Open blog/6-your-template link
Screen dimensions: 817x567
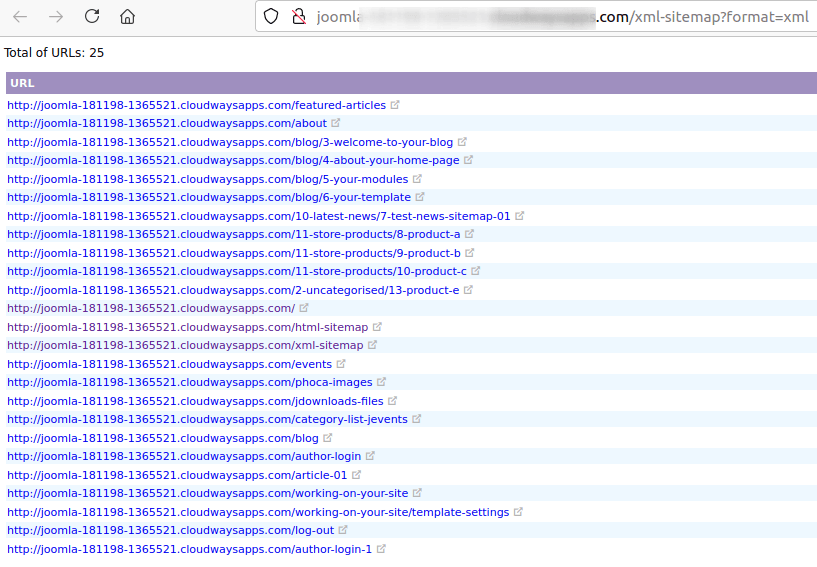209,198
